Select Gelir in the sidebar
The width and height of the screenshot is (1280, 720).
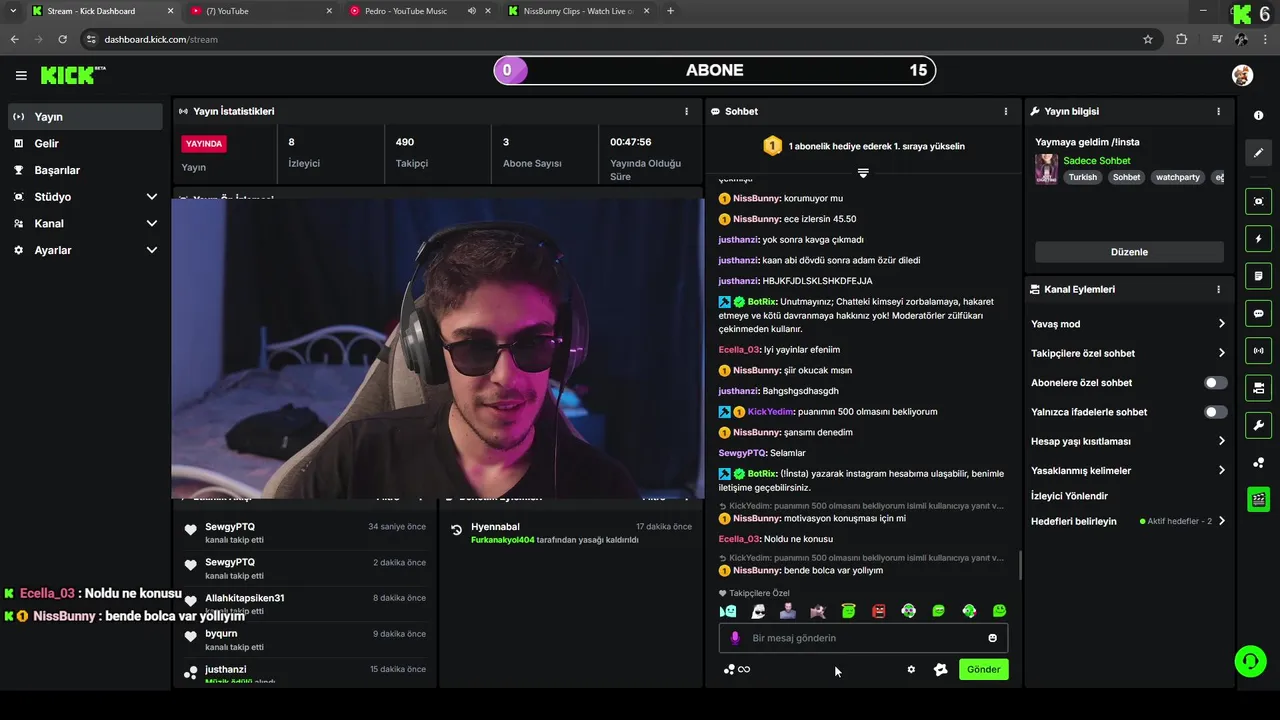click(x=85, y=144)
